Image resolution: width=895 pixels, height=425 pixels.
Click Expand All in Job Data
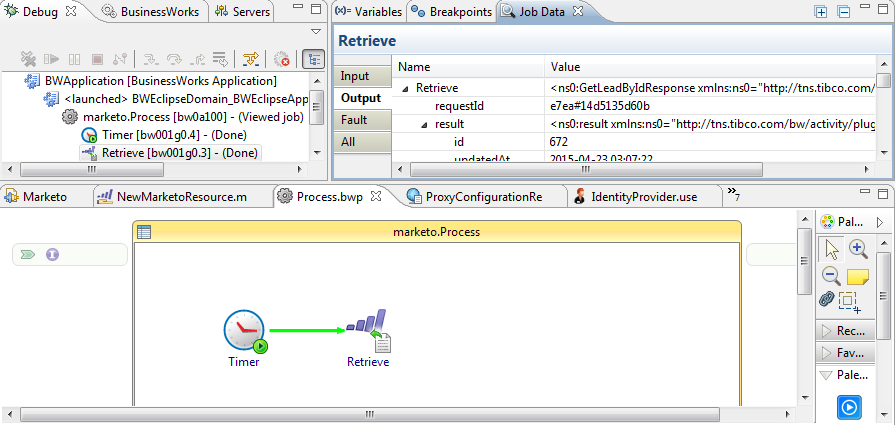pos(821,11)
